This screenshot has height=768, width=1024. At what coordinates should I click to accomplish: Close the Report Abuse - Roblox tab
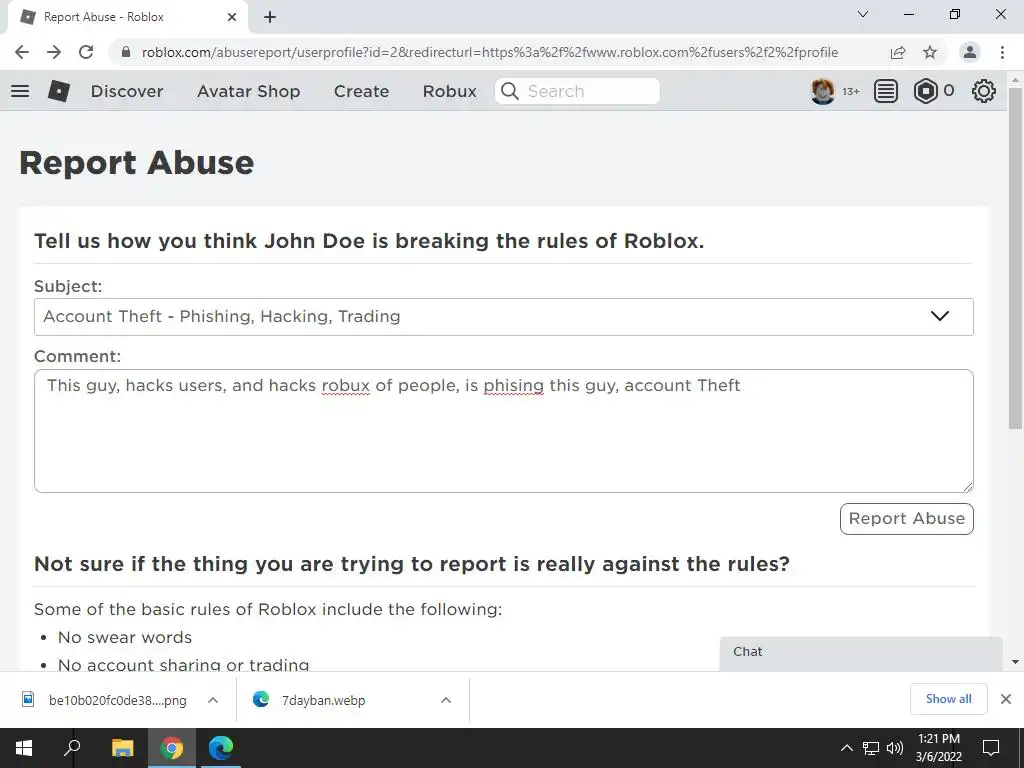pyautogui.click(x=232, y=17)
